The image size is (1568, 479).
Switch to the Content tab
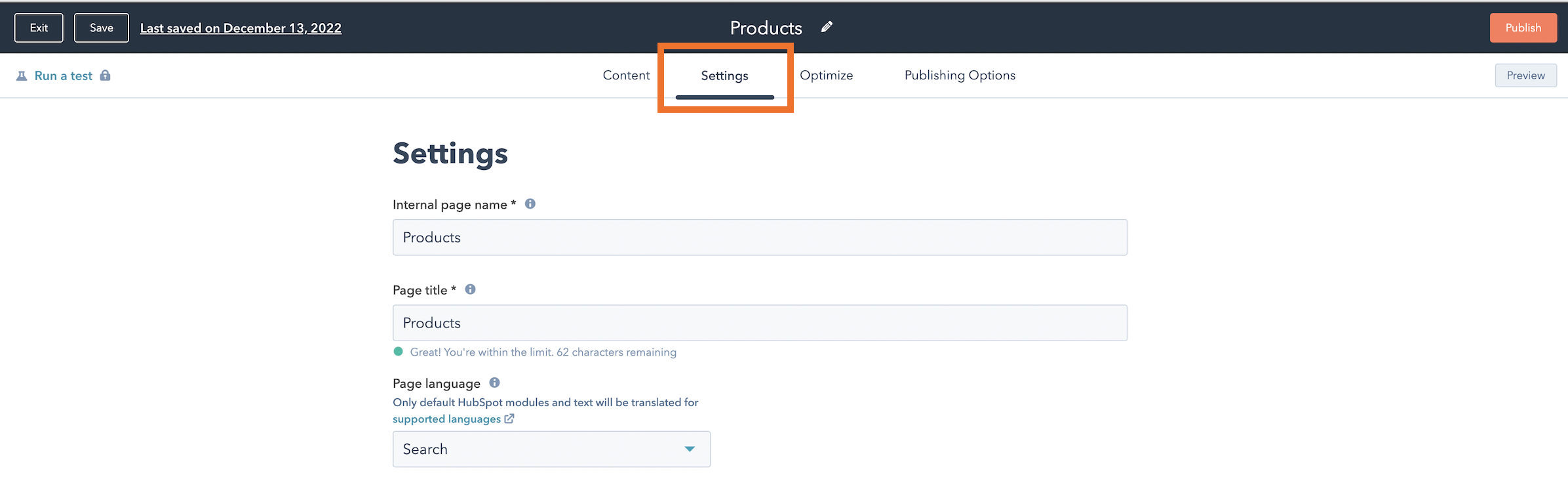pos(626,75)
